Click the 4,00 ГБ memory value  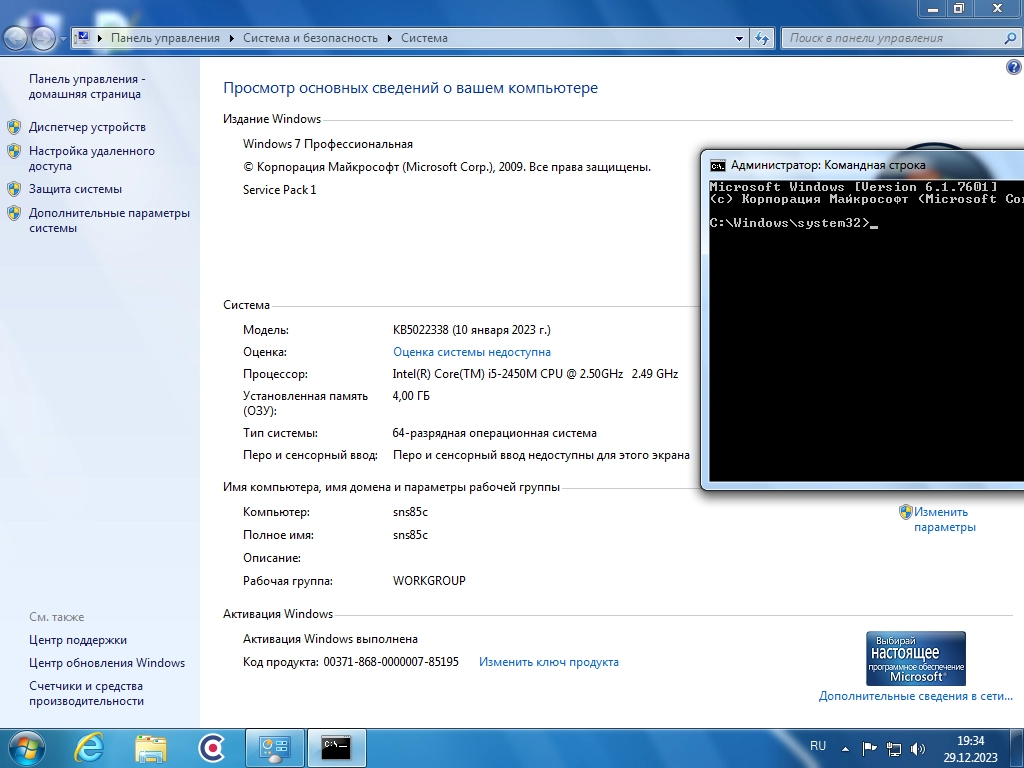tap(411, 396)
